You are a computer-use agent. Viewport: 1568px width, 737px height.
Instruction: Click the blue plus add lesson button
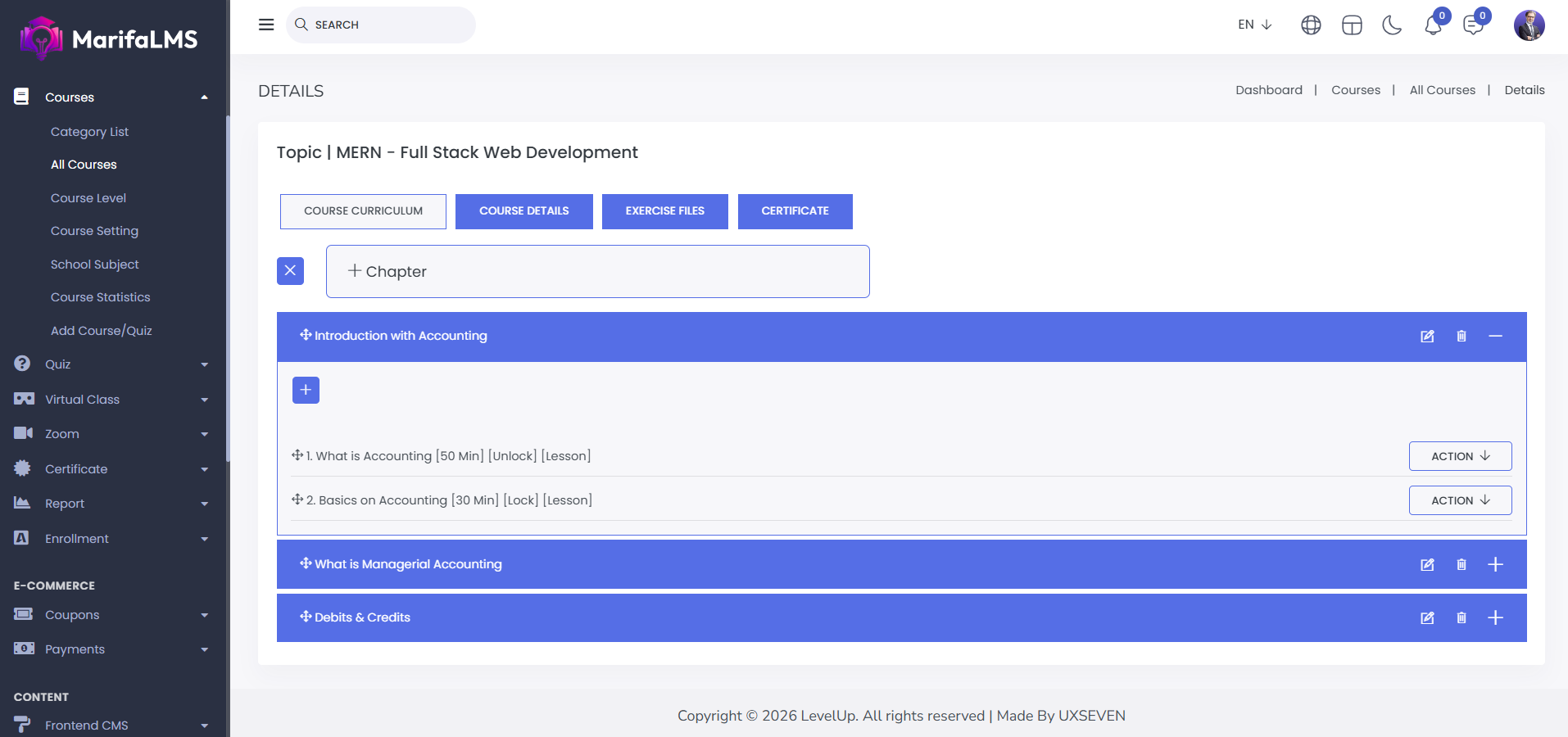[306, 390]
